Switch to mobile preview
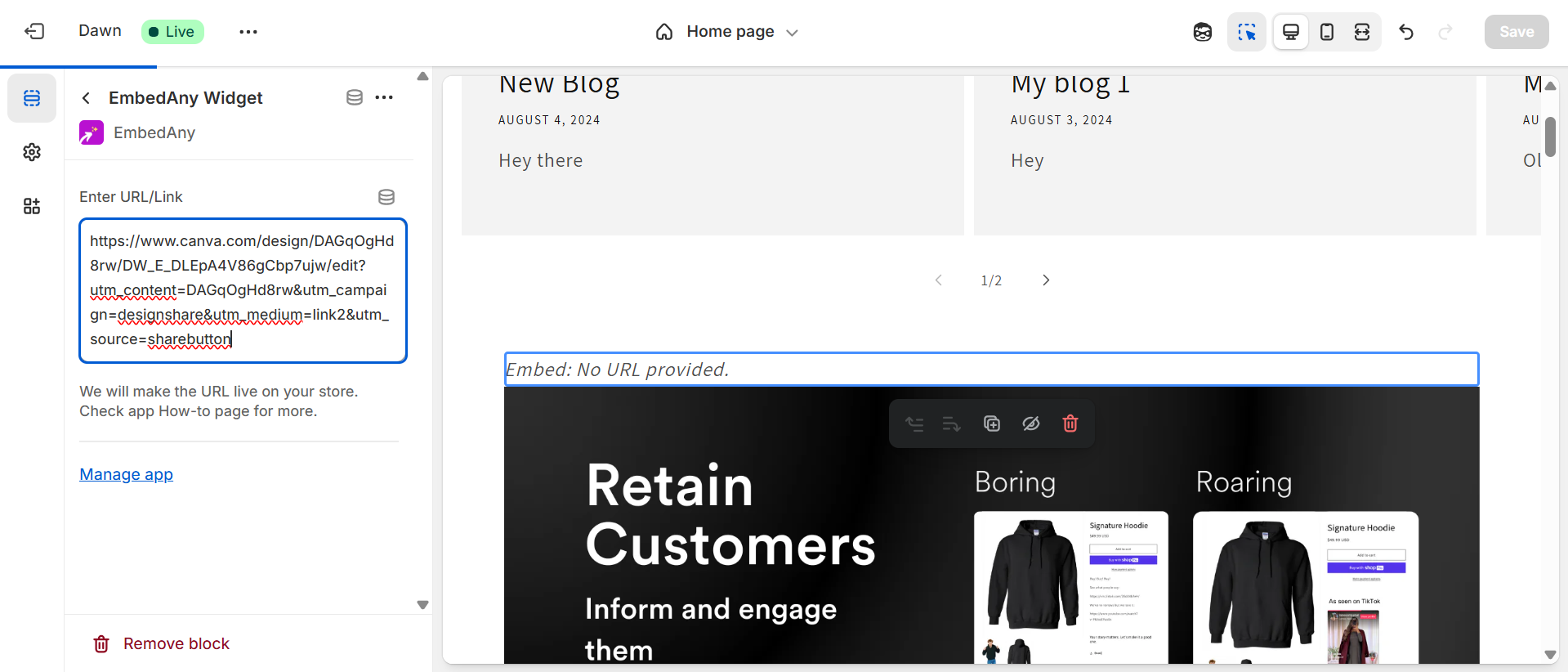The image size is (1568, 672). 1327,32
